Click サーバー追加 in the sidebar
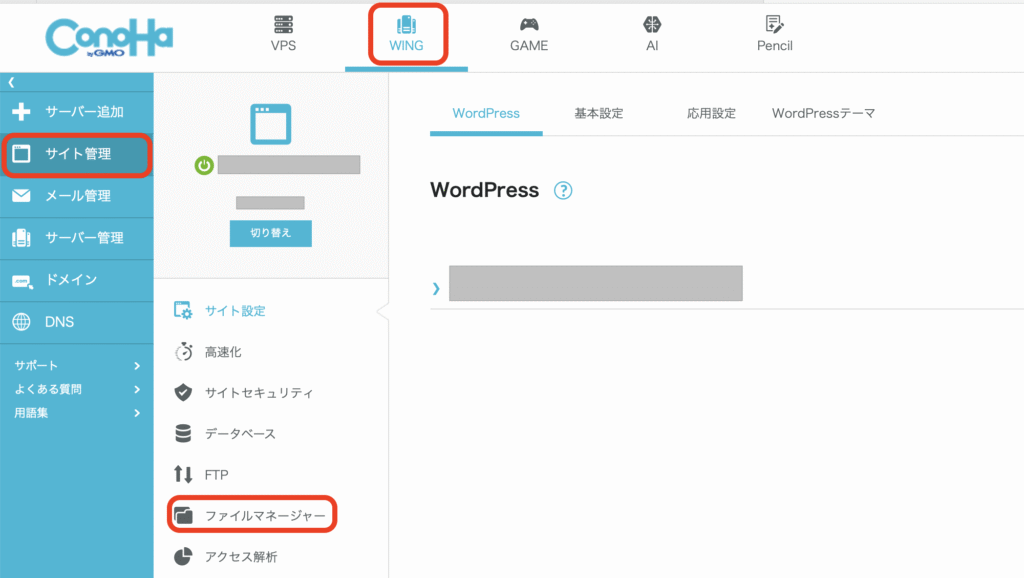1024x578 pixels. (77, 112)
